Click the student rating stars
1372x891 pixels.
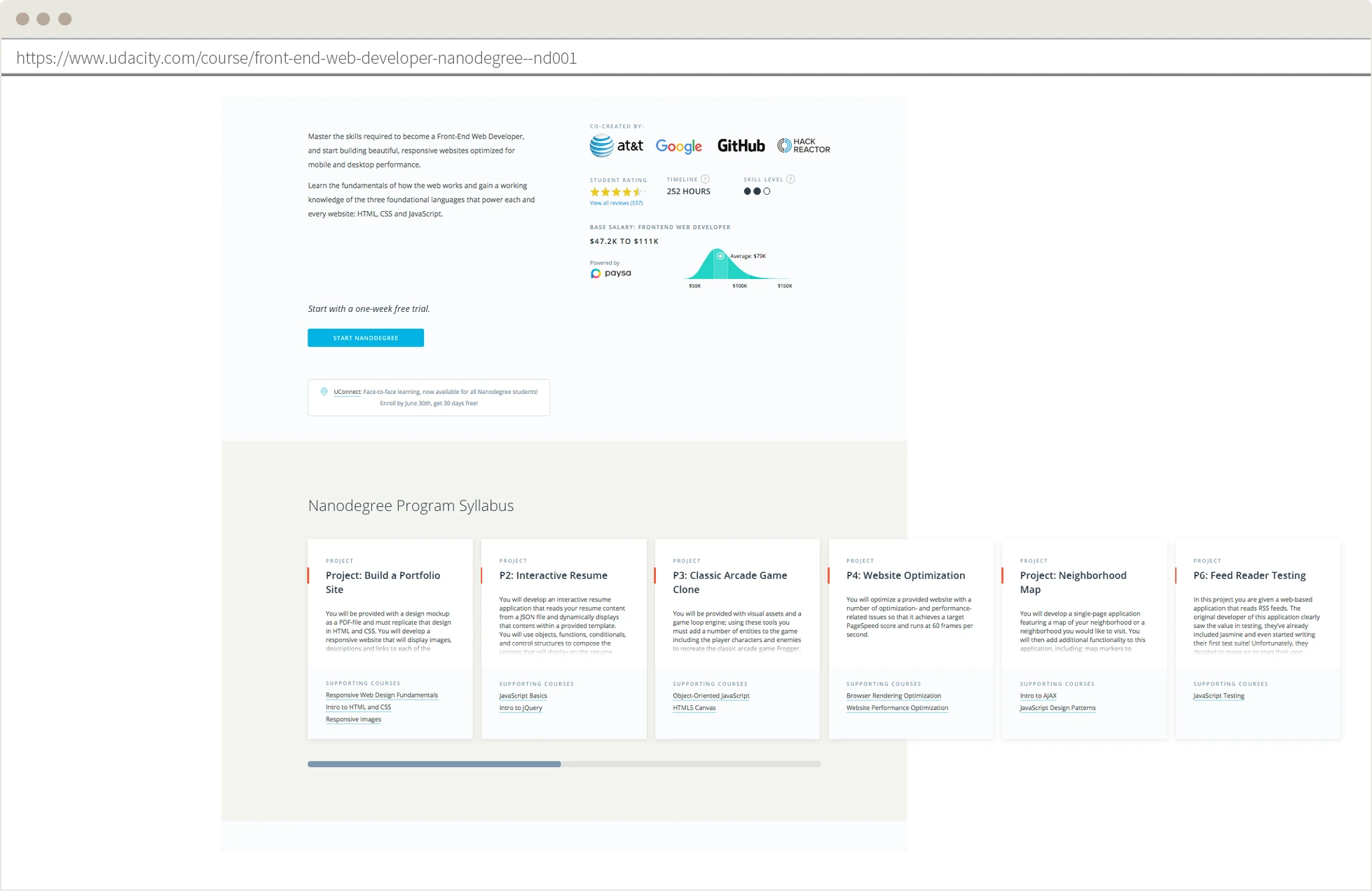point(617,191)
